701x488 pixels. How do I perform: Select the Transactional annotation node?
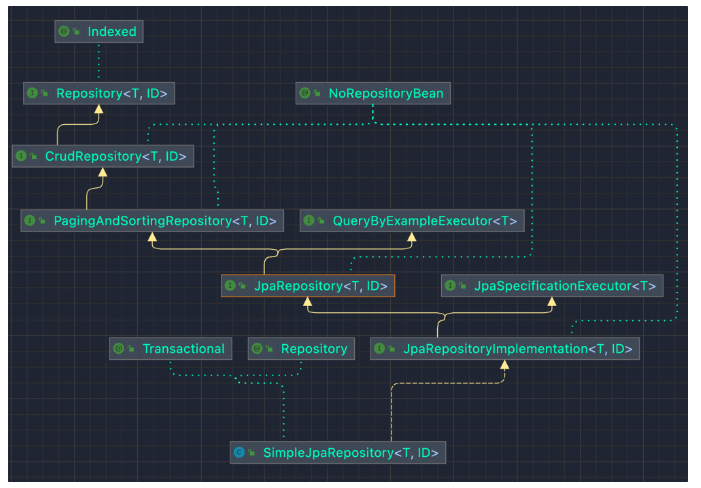tap(170, 349)
